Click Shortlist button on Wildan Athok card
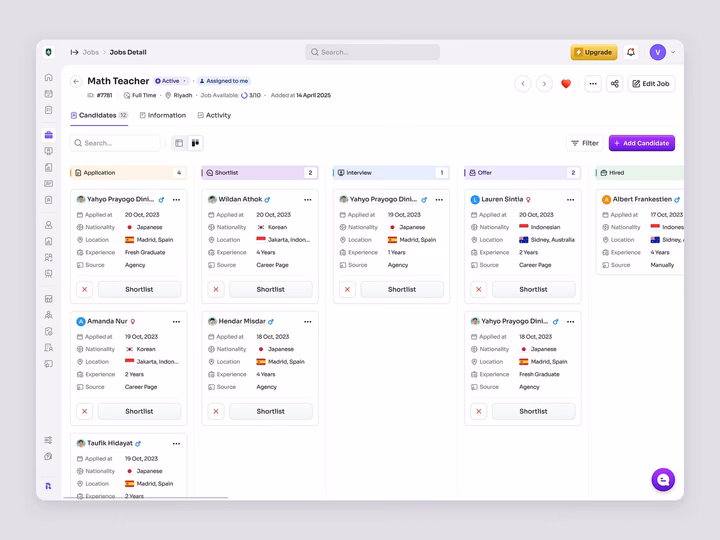Image resolution: width=720 pixels, height=540 pixels. point(270,289)
